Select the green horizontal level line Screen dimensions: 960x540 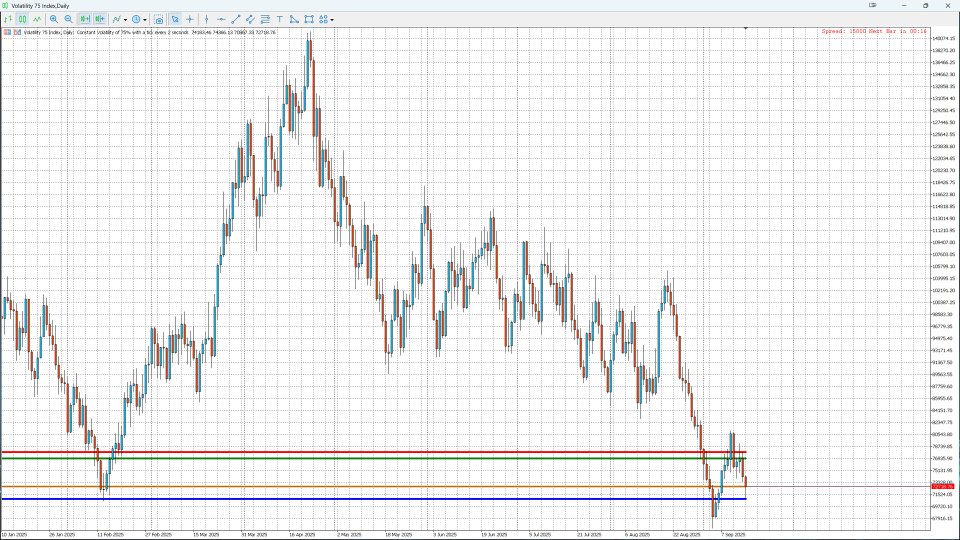373,458
